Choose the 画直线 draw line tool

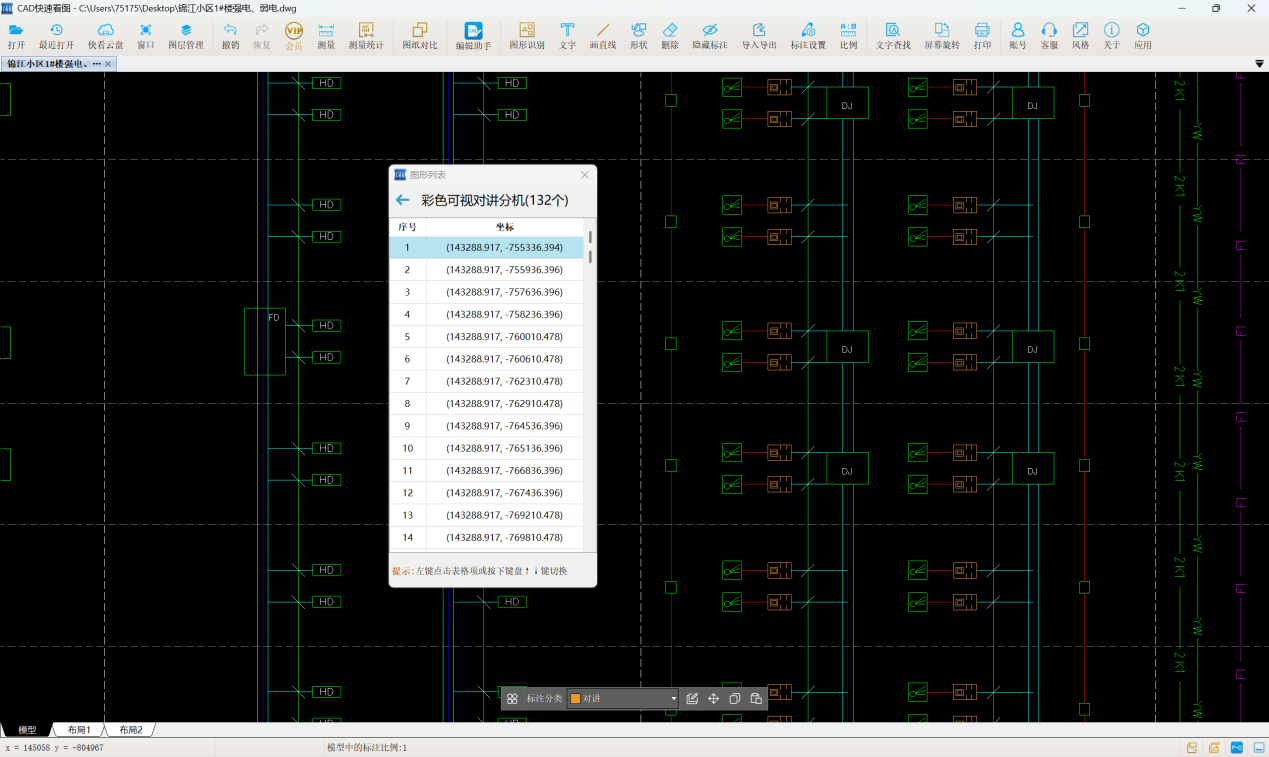click(602, 36)
